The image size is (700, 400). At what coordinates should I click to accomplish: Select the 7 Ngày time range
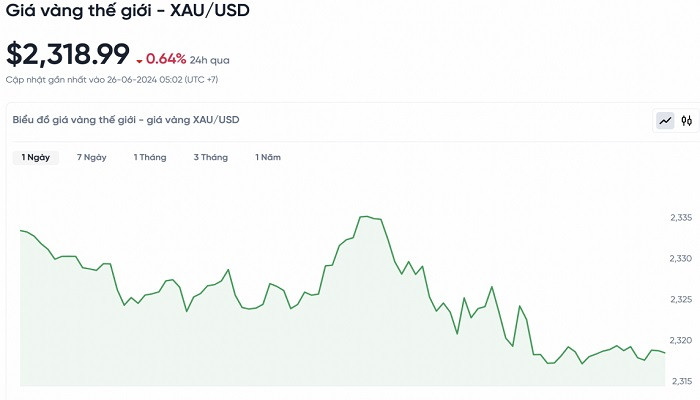[x=92, y=157]
